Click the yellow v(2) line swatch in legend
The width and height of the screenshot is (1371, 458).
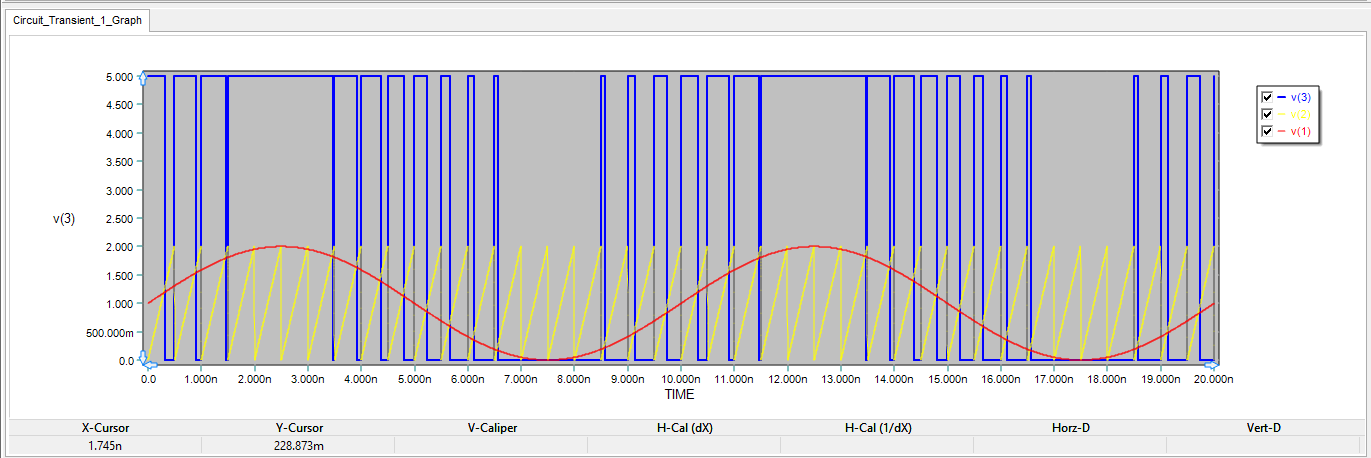pos(1282,114)
